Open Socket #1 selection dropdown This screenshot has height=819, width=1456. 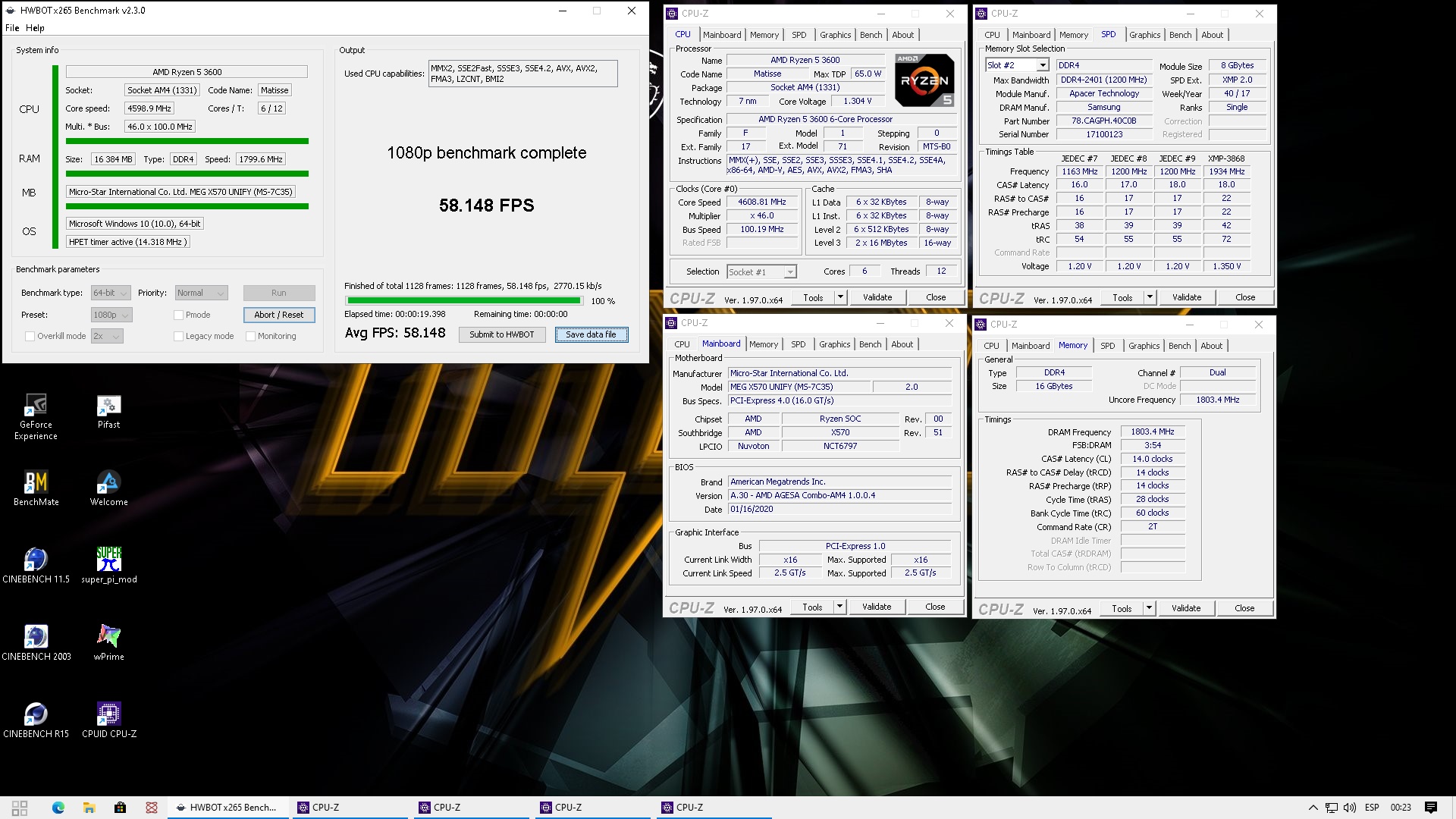(761, 271)
